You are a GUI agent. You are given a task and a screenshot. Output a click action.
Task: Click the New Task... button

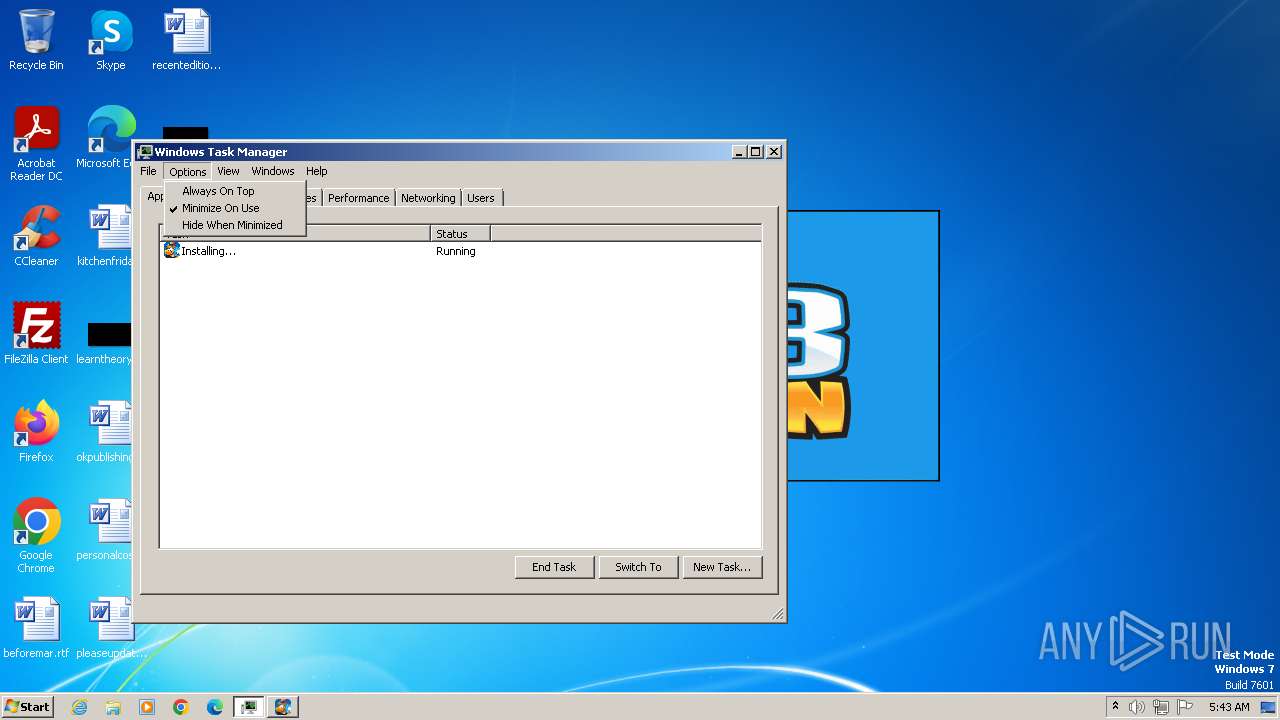722,567
